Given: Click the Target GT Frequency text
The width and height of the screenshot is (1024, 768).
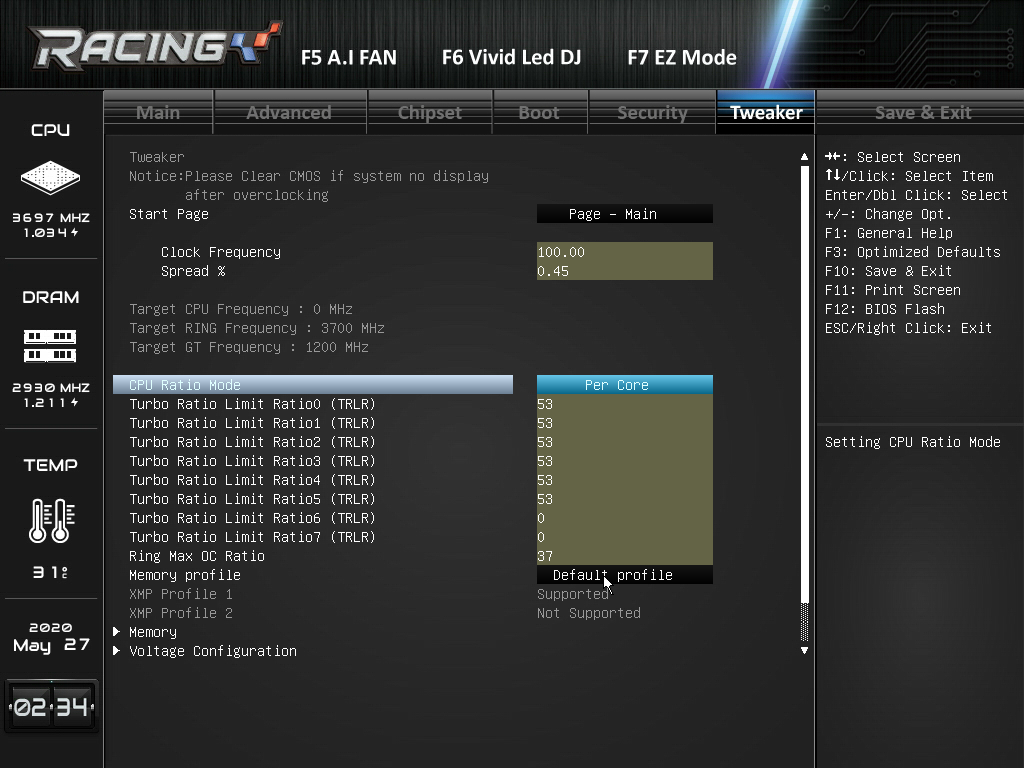Looking at the screenshot, I should [x=249, y=347].
